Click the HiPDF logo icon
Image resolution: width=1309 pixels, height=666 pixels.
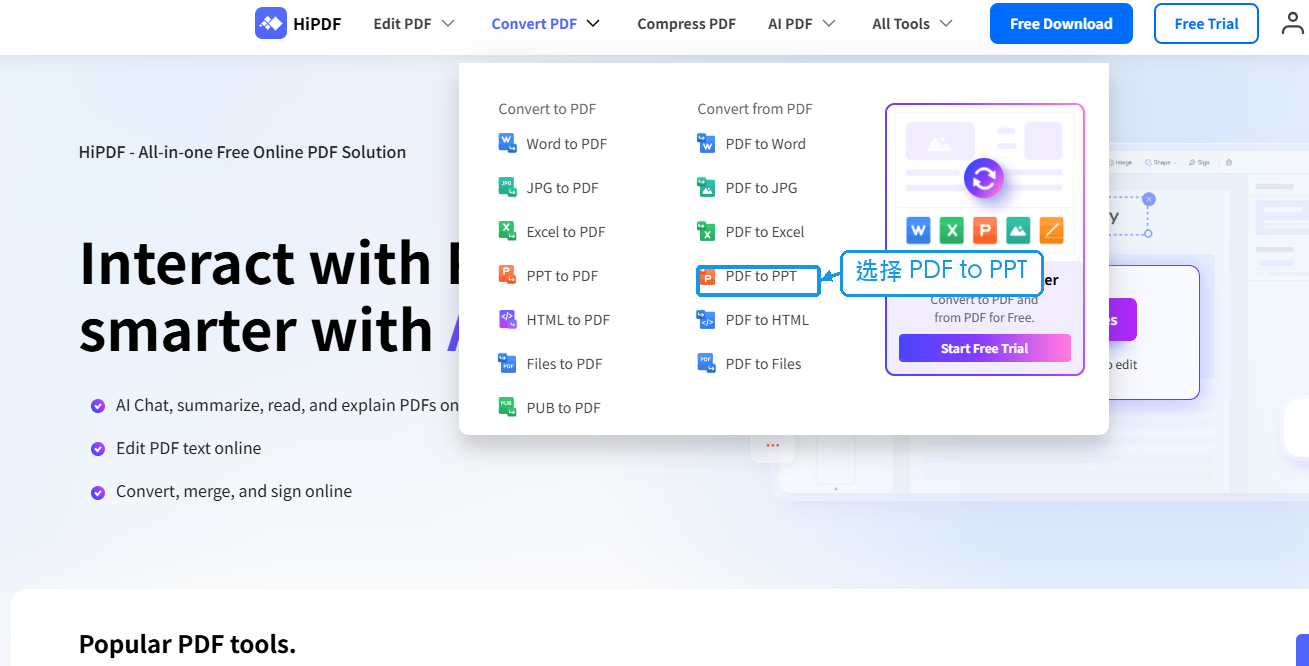[x=271, y=23]
